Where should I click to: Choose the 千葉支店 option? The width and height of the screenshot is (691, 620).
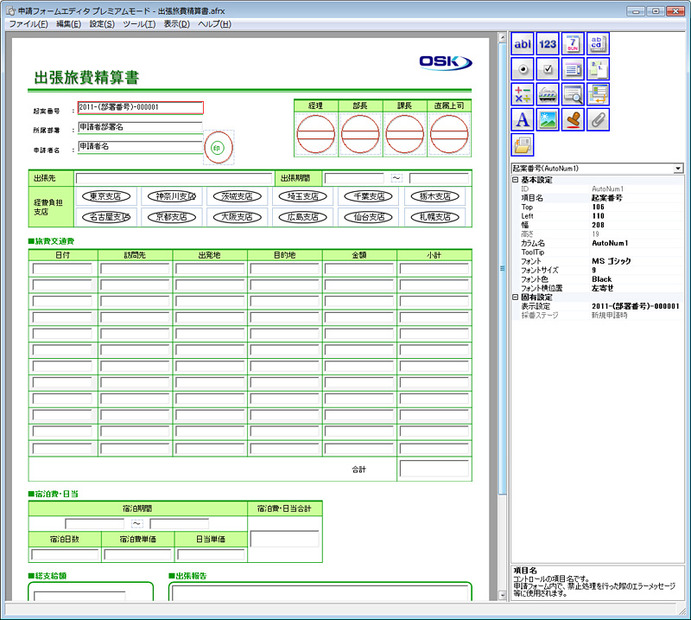coord(368,197)
